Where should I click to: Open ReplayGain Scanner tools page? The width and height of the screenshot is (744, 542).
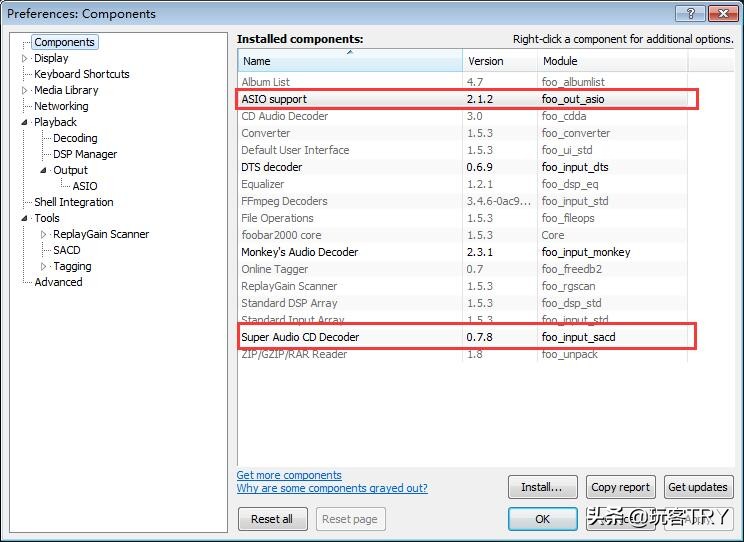click(101, 234)
